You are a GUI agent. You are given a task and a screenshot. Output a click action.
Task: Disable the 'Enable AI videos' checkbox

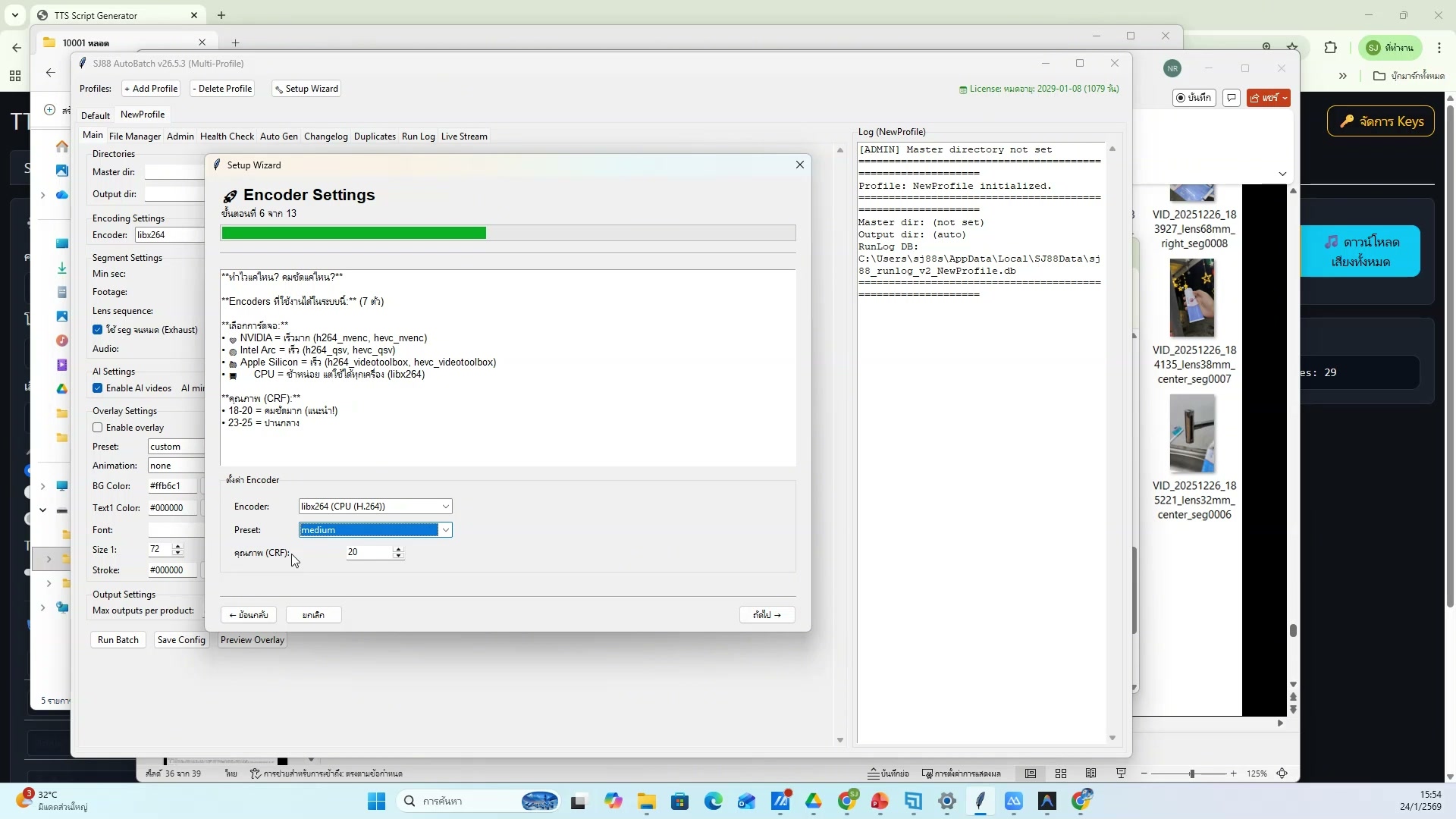click(98, 388)
